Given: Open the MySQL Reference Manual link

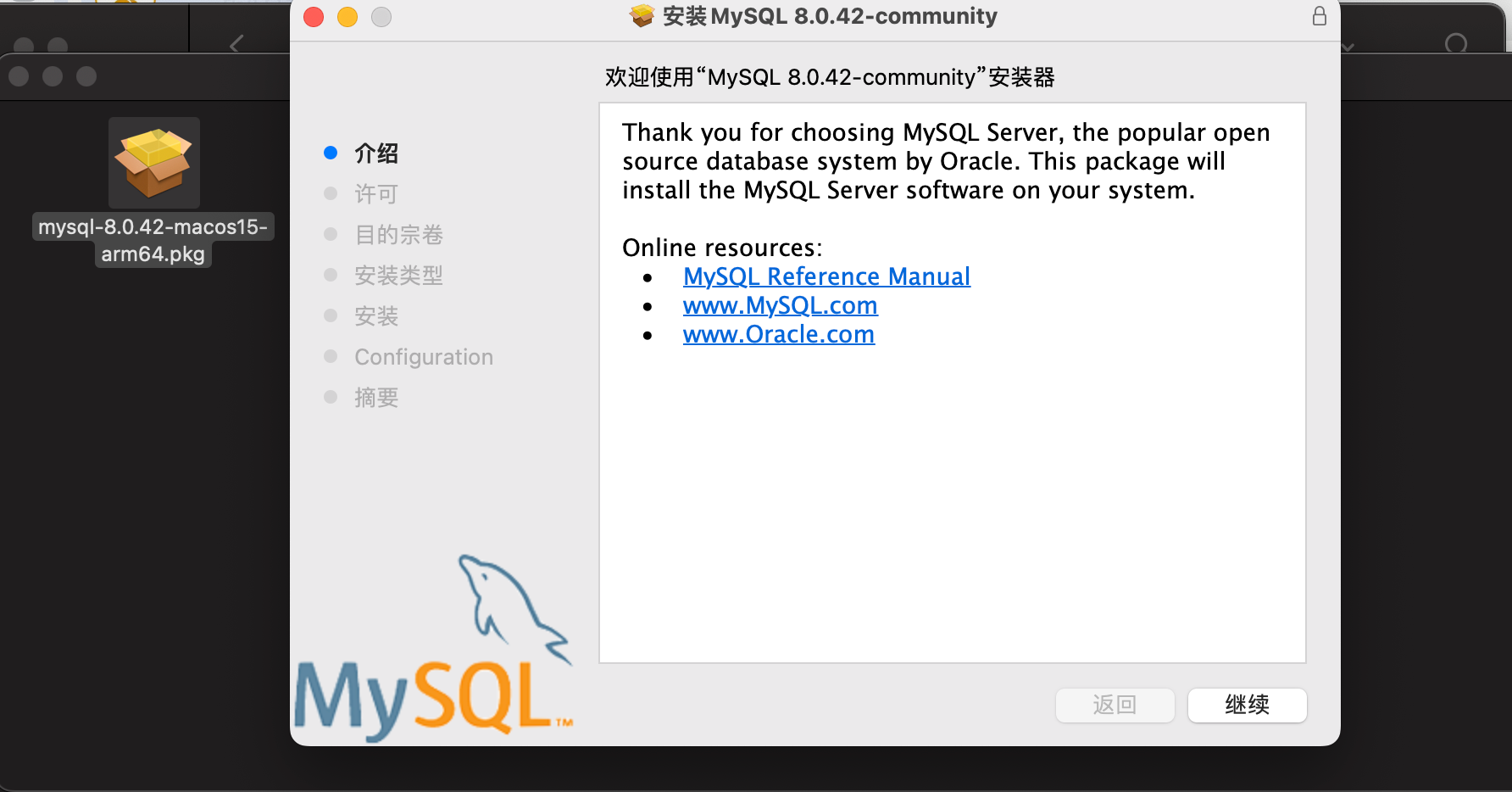Looking at the screenshot, I should click(x=826, y=276).
